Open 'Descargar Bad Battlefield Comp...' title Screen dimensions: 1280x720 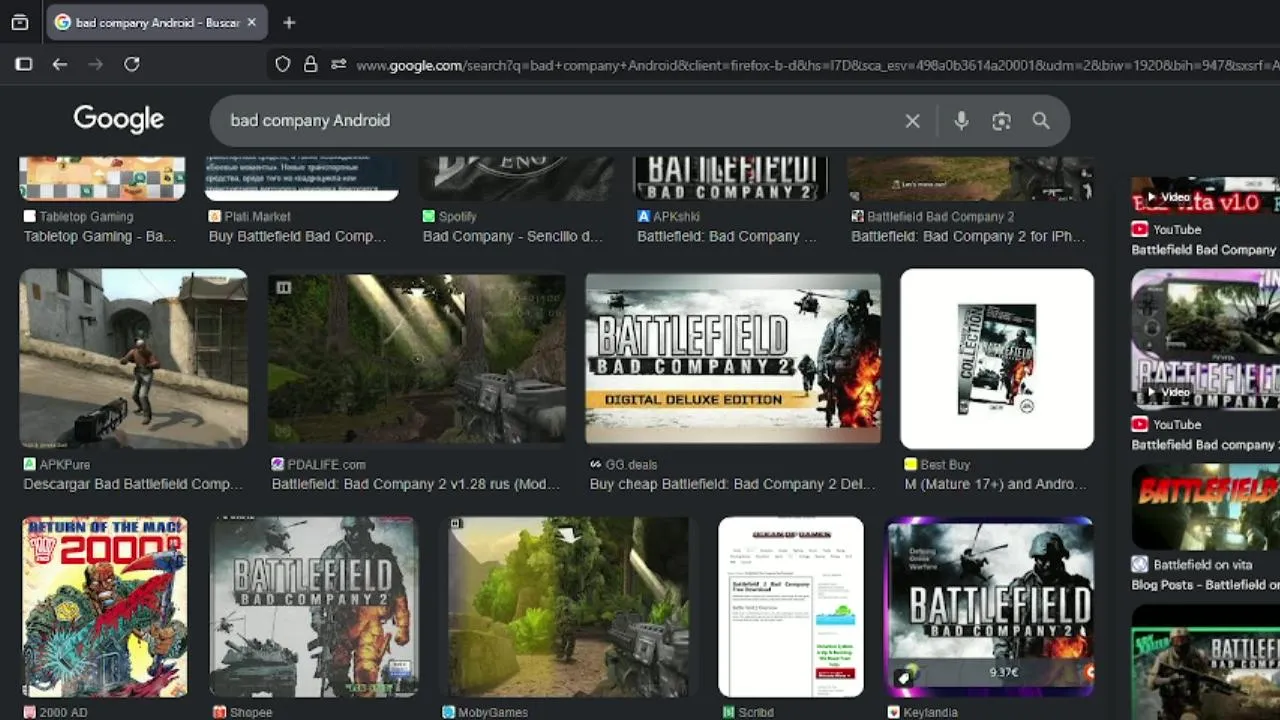(133, 484)
